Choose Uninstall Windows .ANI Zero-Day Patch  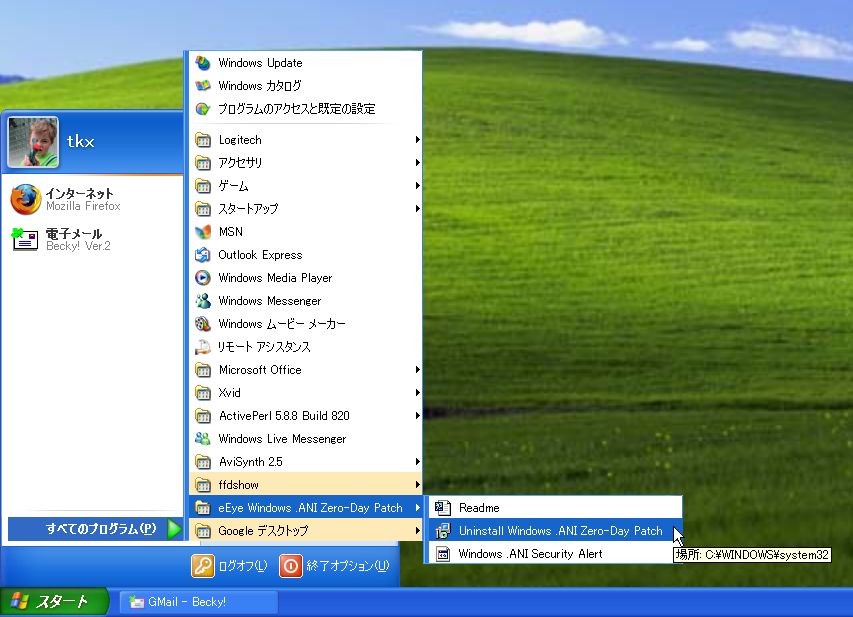(555, 530)
